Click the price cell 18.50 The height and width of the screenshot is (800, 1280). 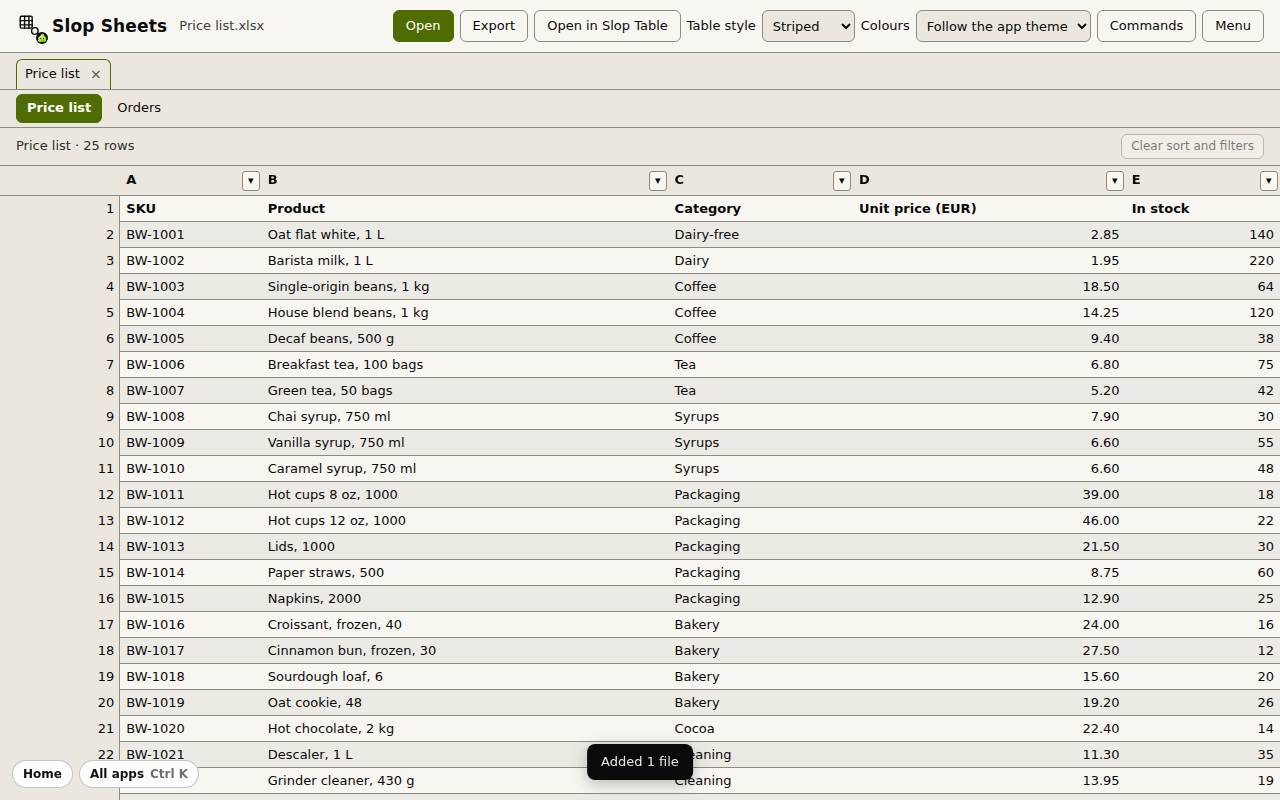click(989, 287)
